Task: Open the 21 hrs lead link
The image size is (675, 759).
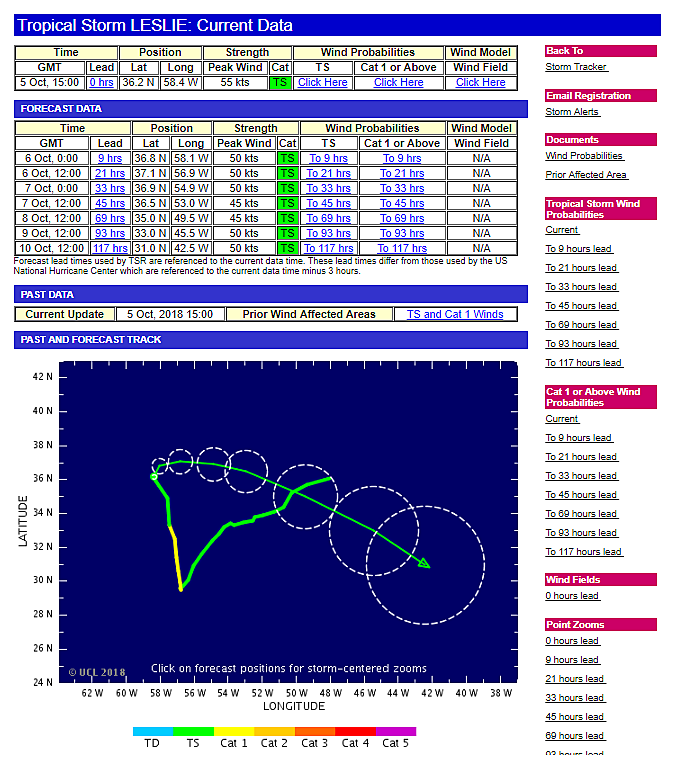Action: click(110, 173)
